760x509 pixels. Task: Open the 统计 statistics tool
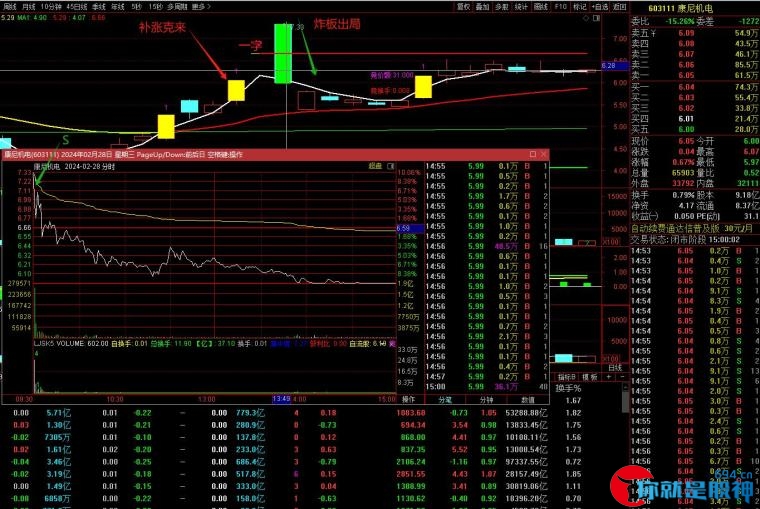coord(521,7)
